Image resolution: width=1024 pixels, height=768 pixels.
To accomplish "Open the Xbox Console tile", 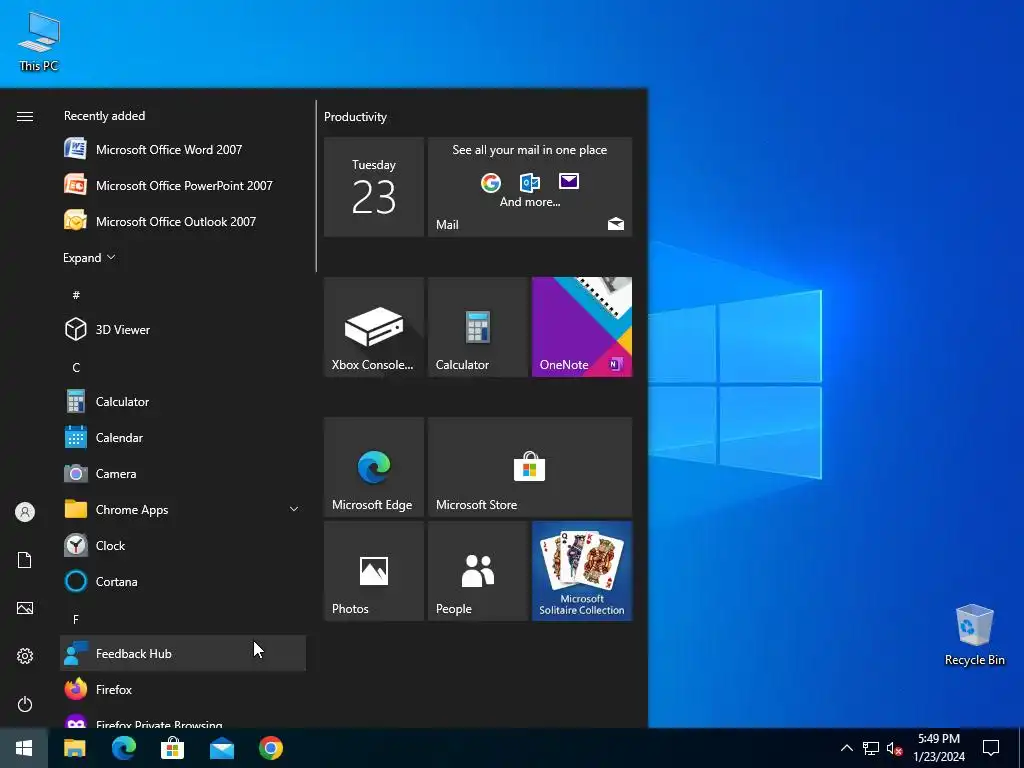I will 374,327.
